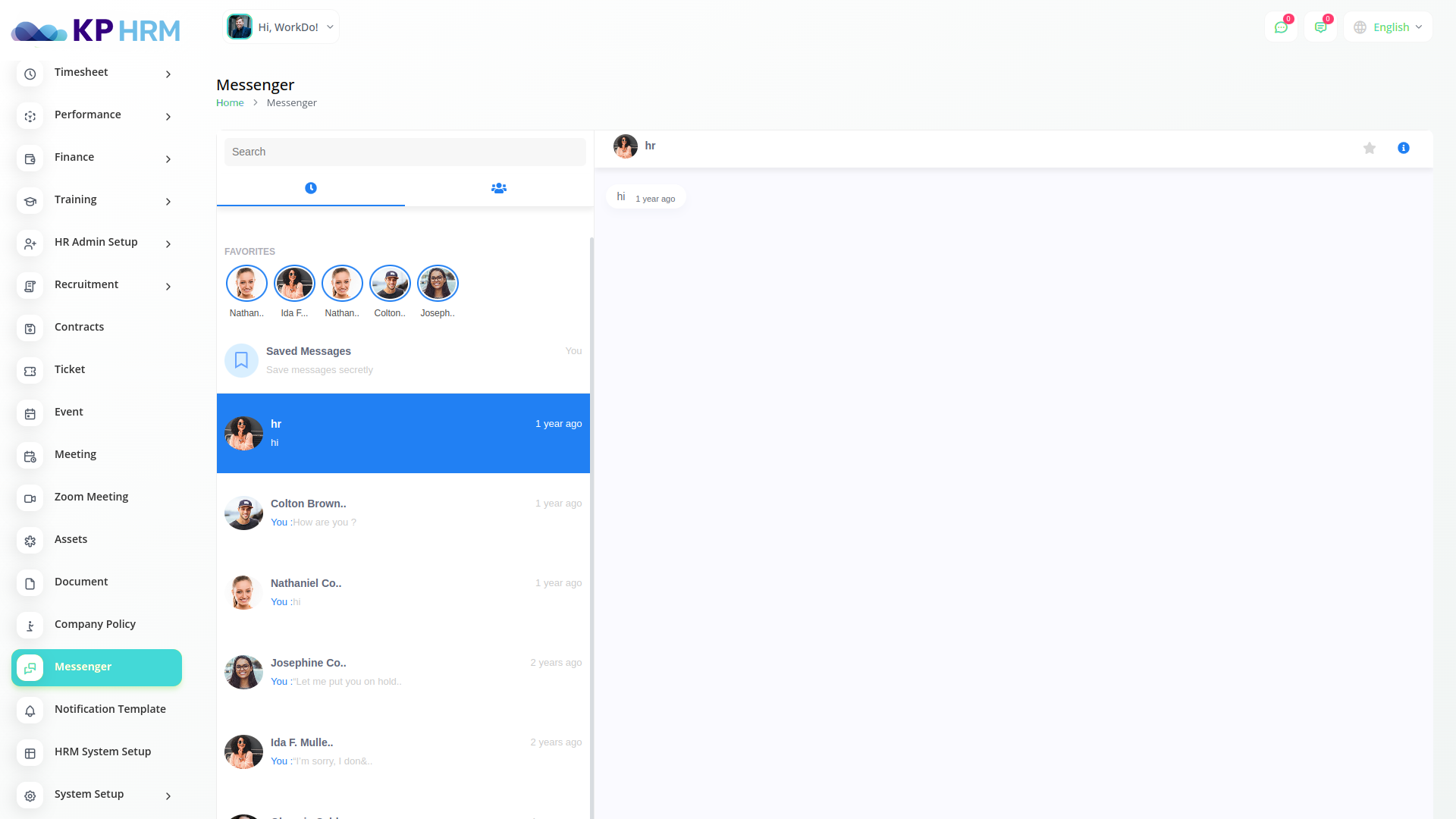Open Ida F. Mulle.. conversation
This screenshot has height=819, width=1456.
click(403, 752)
